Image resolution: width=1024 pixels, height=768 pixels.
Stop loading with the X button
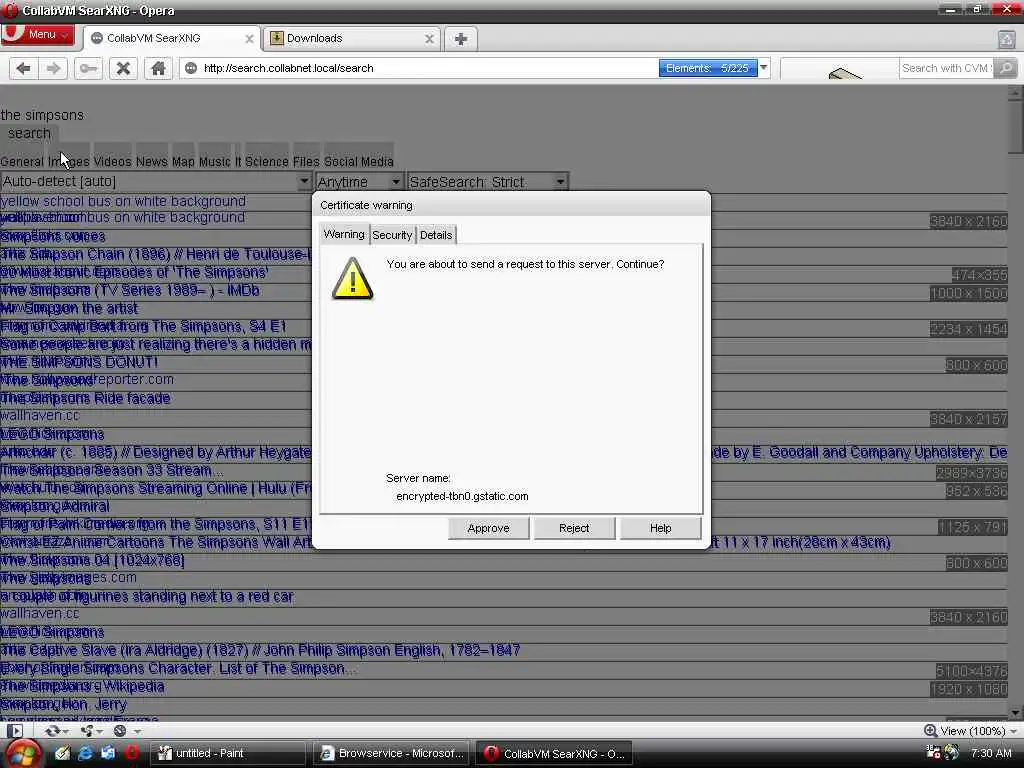coord(123,68)
